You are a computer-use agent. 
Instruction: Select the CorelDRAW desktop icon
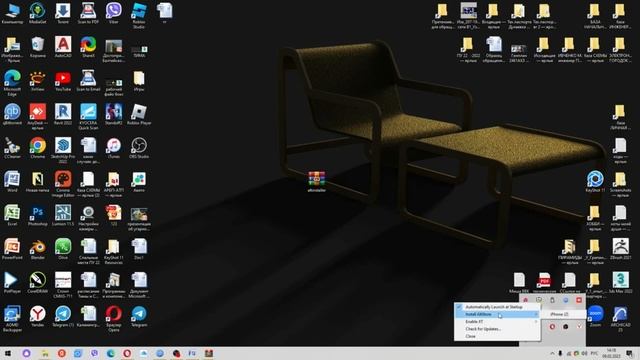(38, 283)
